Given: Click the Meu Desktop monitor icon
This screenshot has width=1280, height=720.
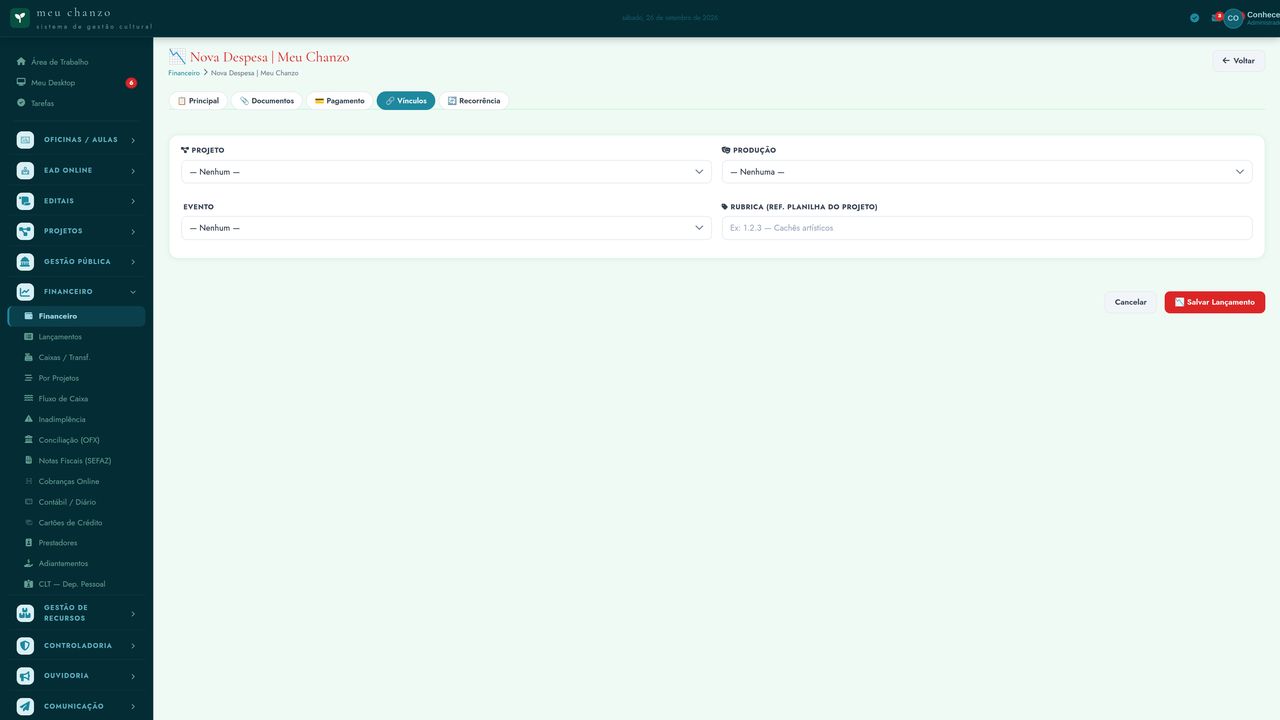Looking at the screenshot, I should (x=21, y=83).
